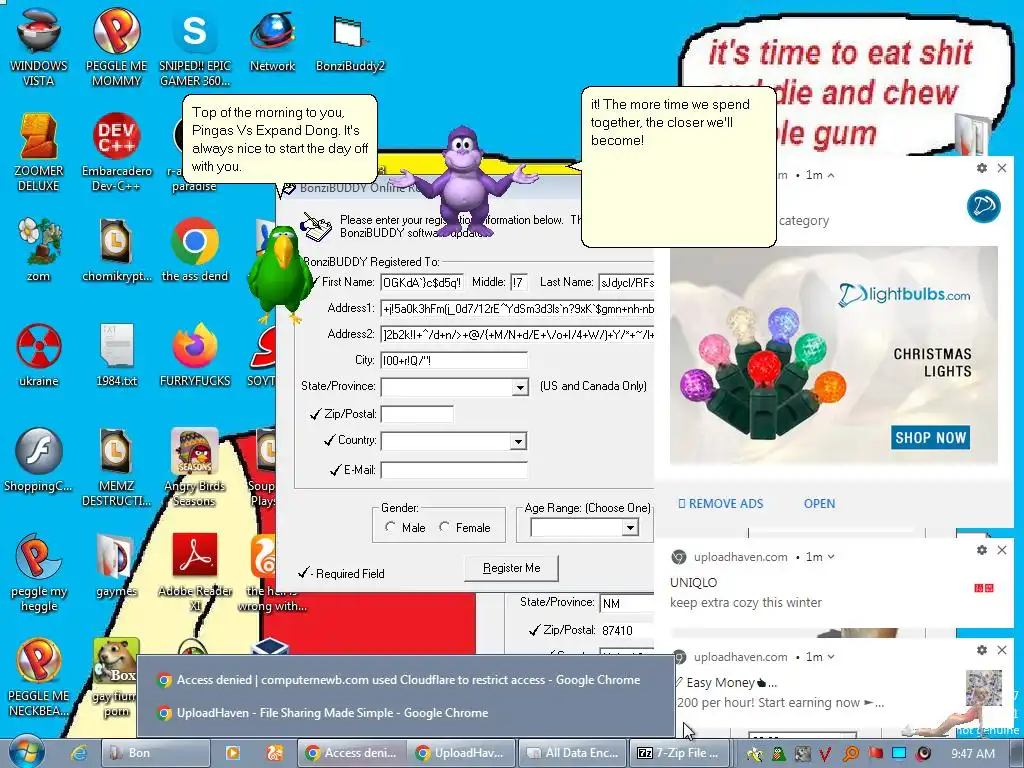Collapse lightbulbs.com notification with the chevron
This screenshot has height=768, width=1024.
click(x=831, y=175)
